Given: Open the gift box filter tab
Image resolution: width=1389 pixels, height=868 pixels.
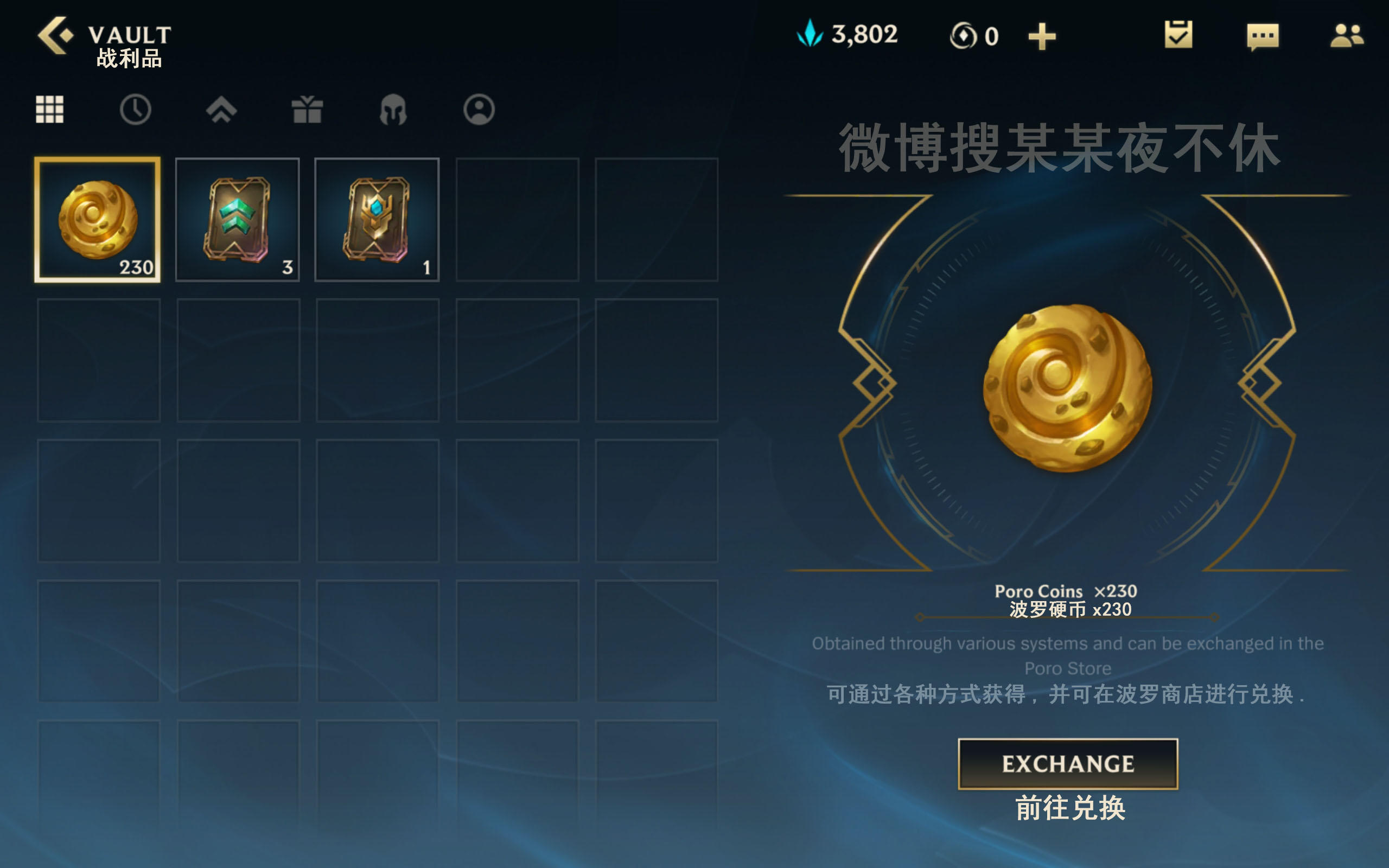Looking at the screenshot, I should (307, 109).
